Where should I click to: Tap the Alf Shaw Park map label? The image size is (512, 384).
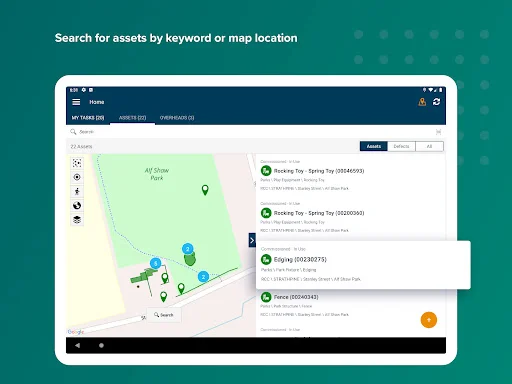(x=157, y=174)
